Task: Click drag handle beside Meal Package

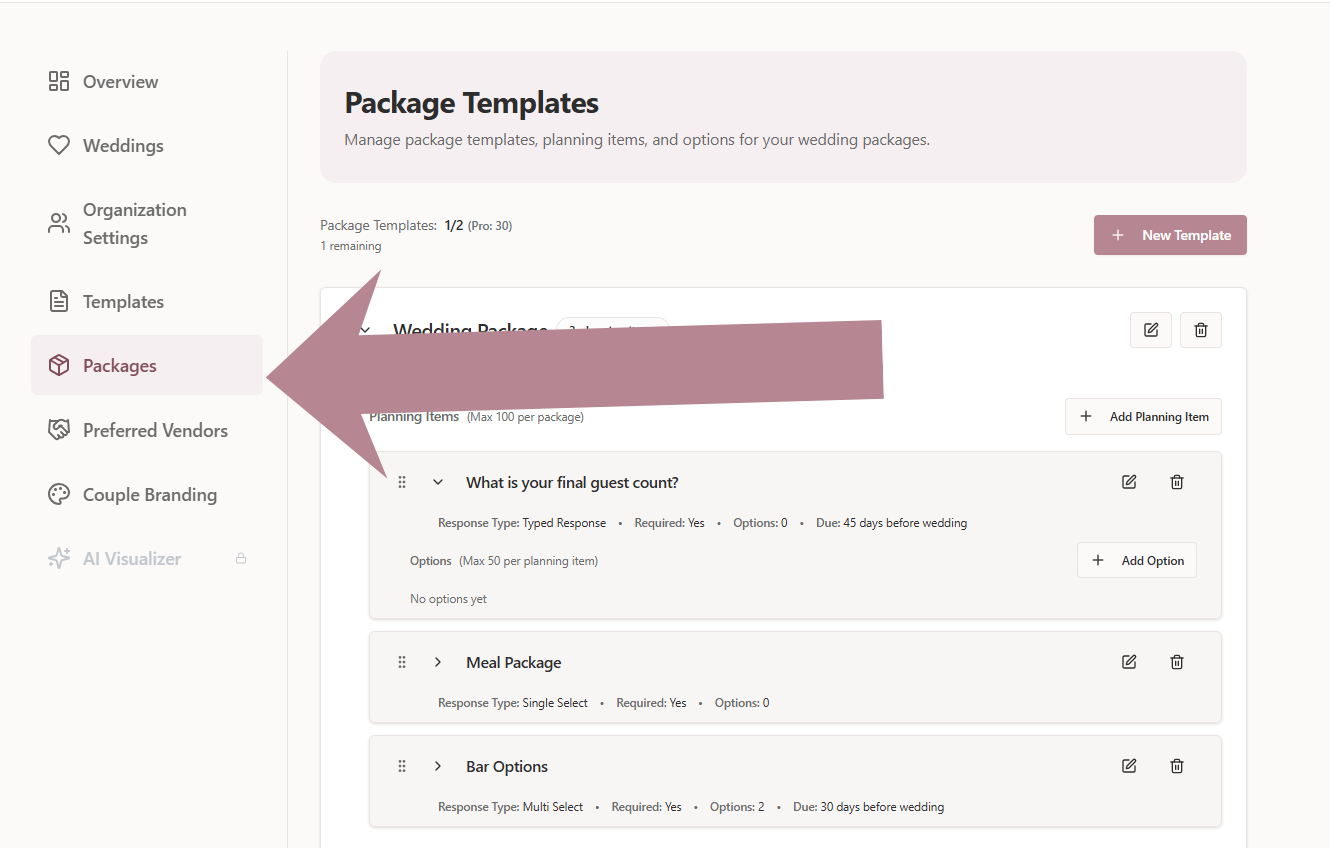Action: 402,662
